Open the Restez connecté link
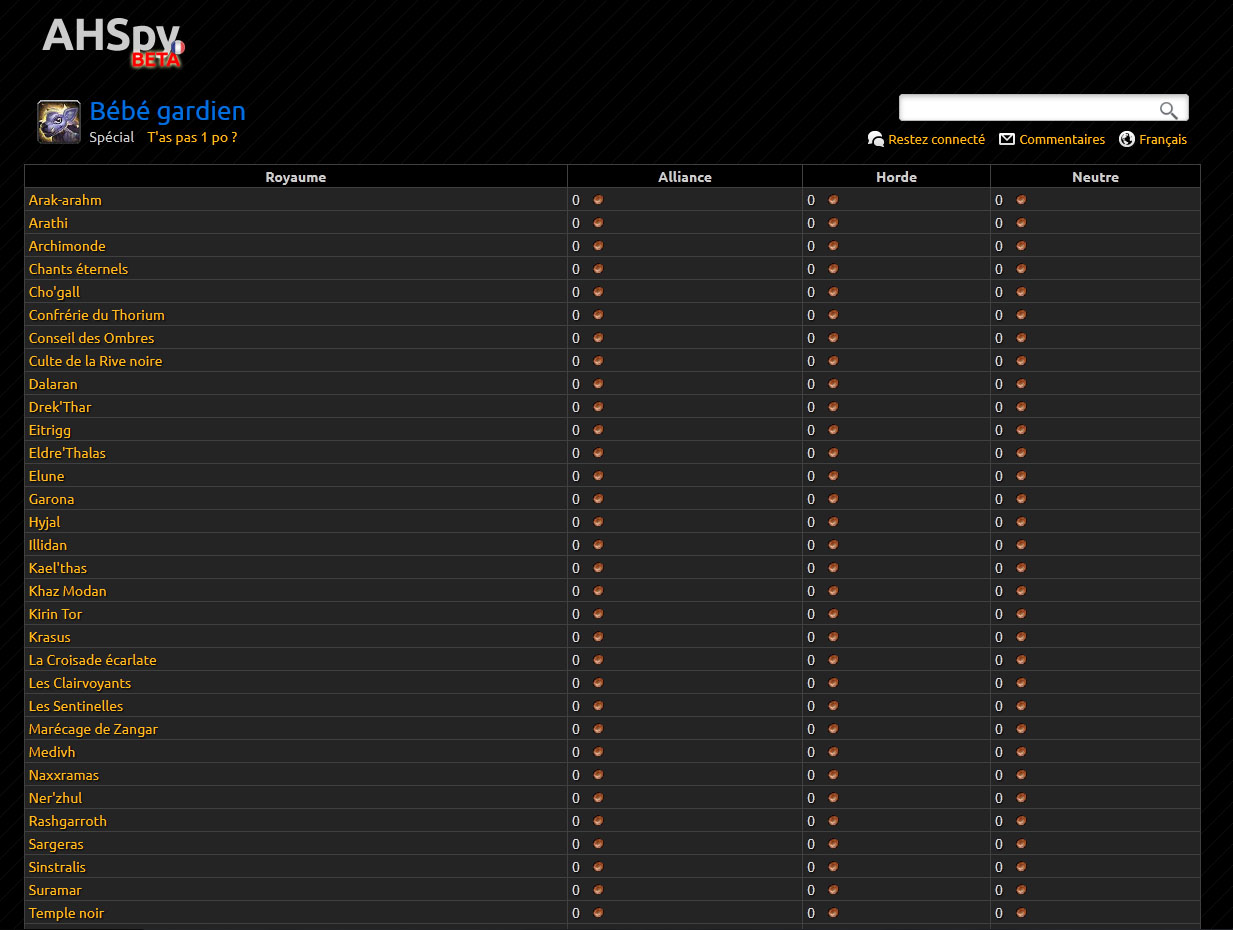The image size is (1233, 930). 936,139
